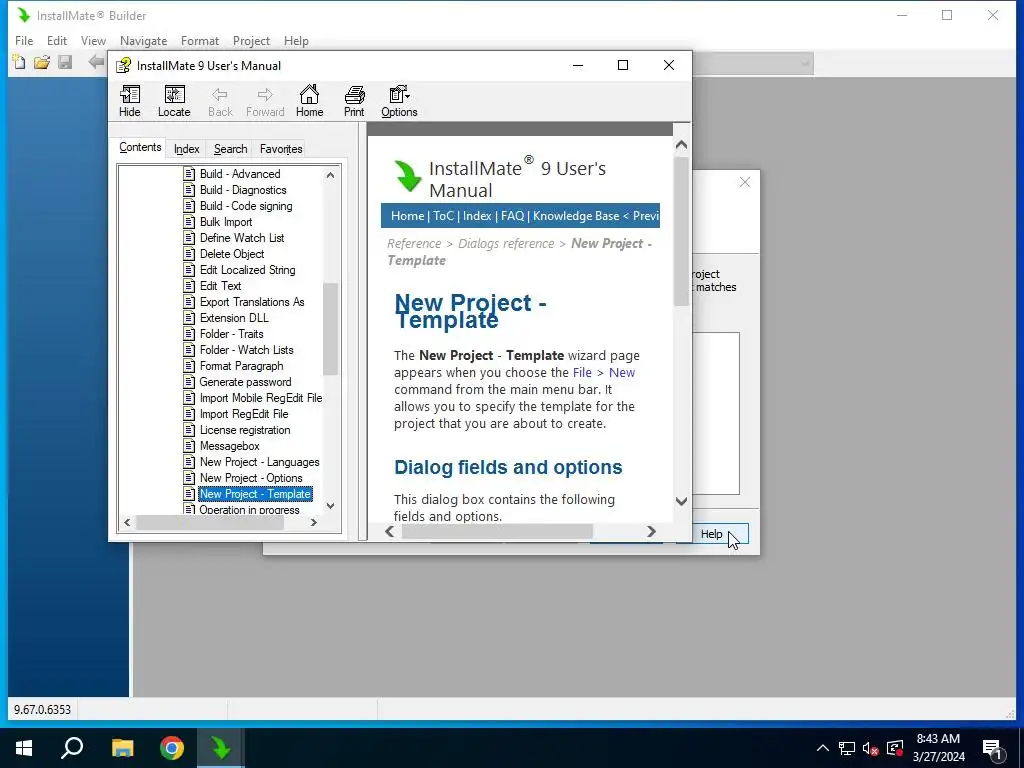The height and width of the screenshot is (768, 1024).
Task: Click the Hide toolbar icon in manual
Action: 129,101
